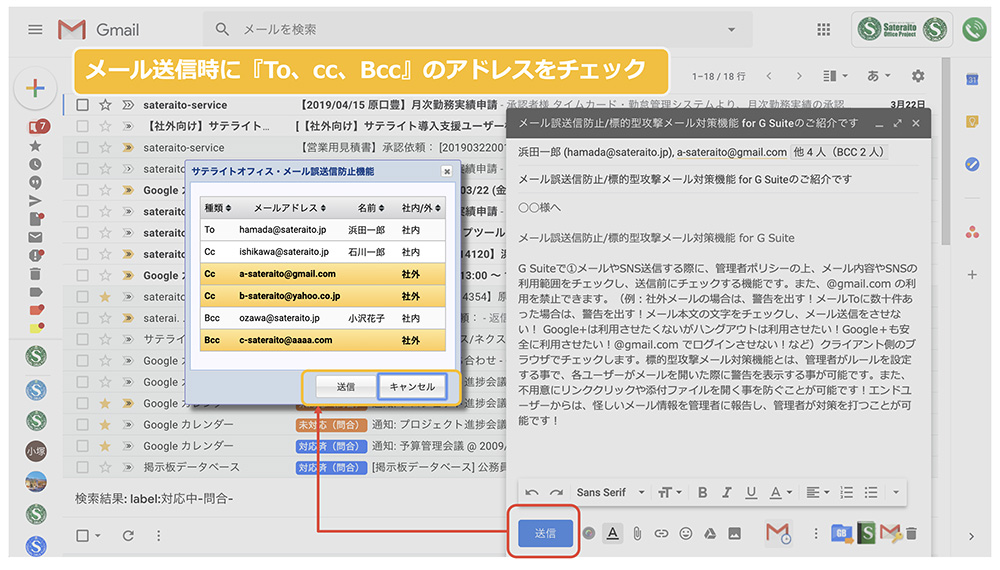
Task: Open the Snoozed clock icon in the sidebar
Action: point(35,164)
